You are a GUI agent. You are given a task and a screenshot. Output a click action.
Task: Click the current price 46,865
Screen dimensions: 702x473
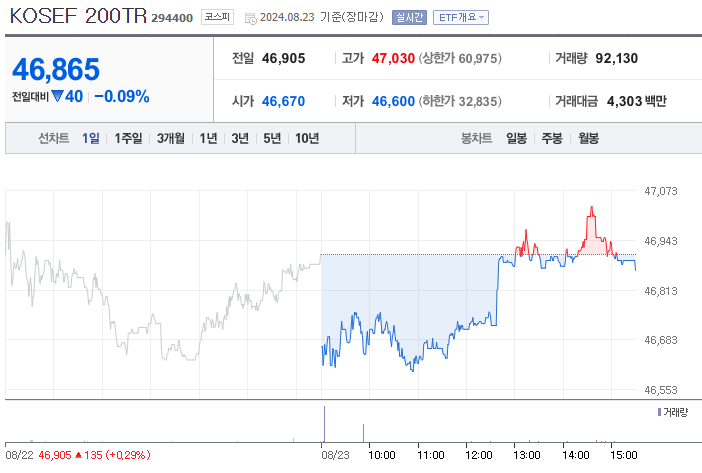tap(56, 70)
